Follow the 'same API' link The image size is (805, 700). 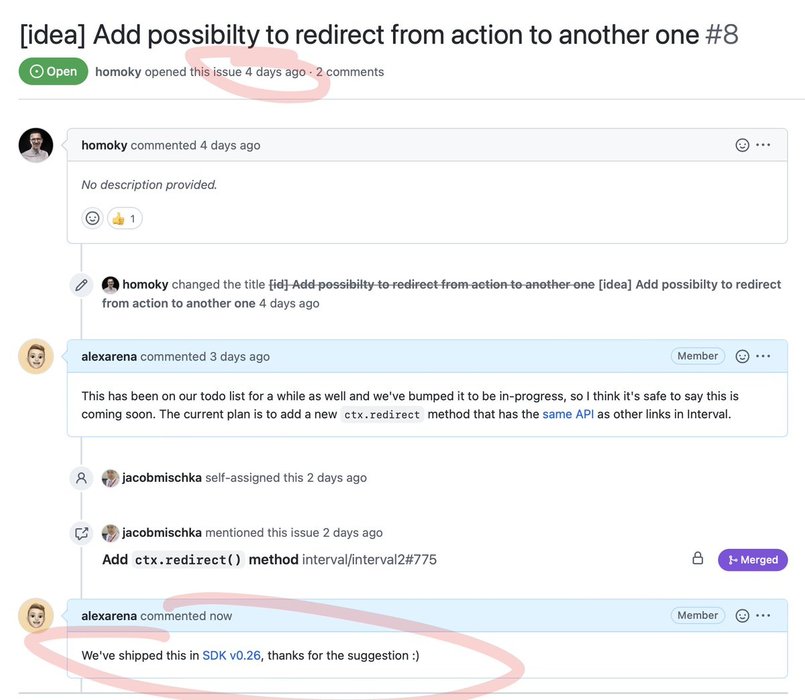pyautogui.click(x=568, y=413)
